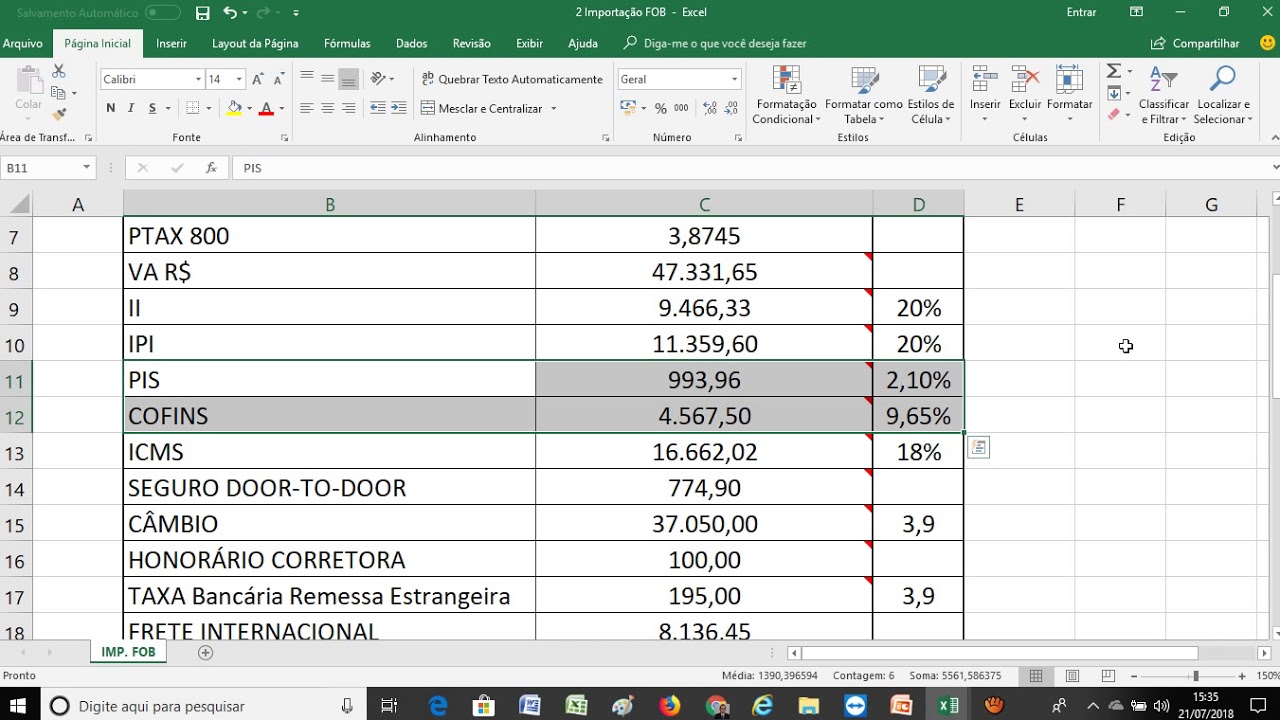Select the IMP. FOB sheet tab

pos(128,652)
